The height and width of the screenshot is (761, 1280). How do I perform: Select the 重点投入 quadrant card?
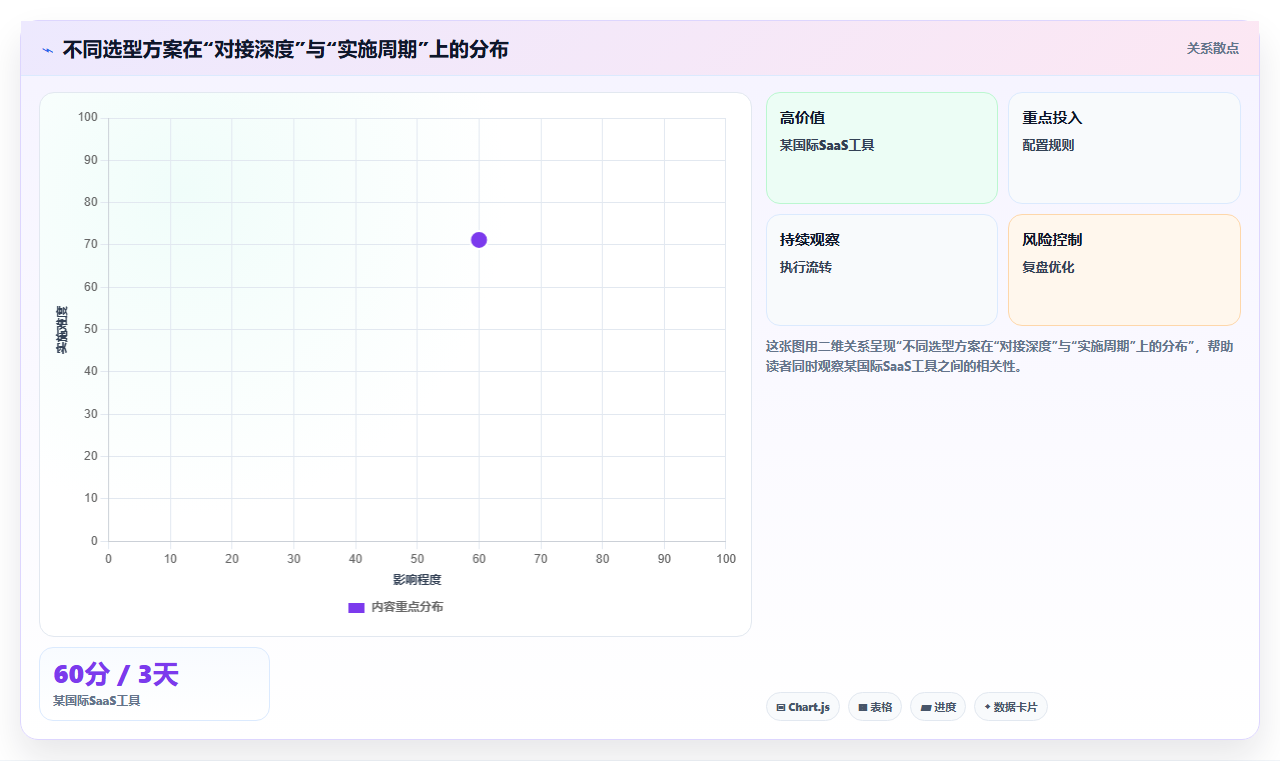[x=1124, y=148]
